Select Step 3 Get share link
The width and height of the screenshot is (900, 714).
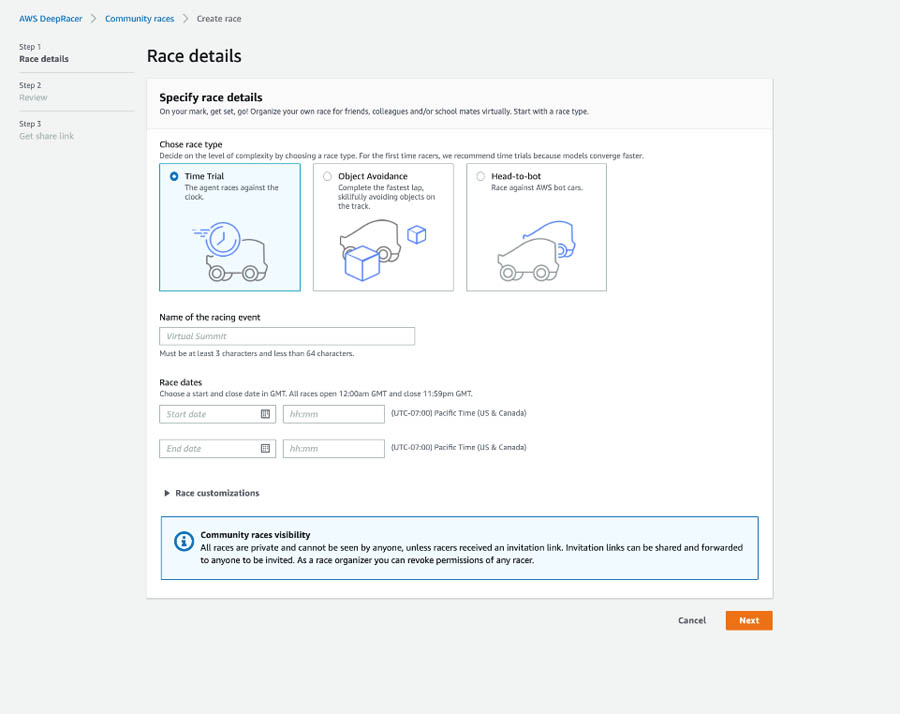(46, 130)
